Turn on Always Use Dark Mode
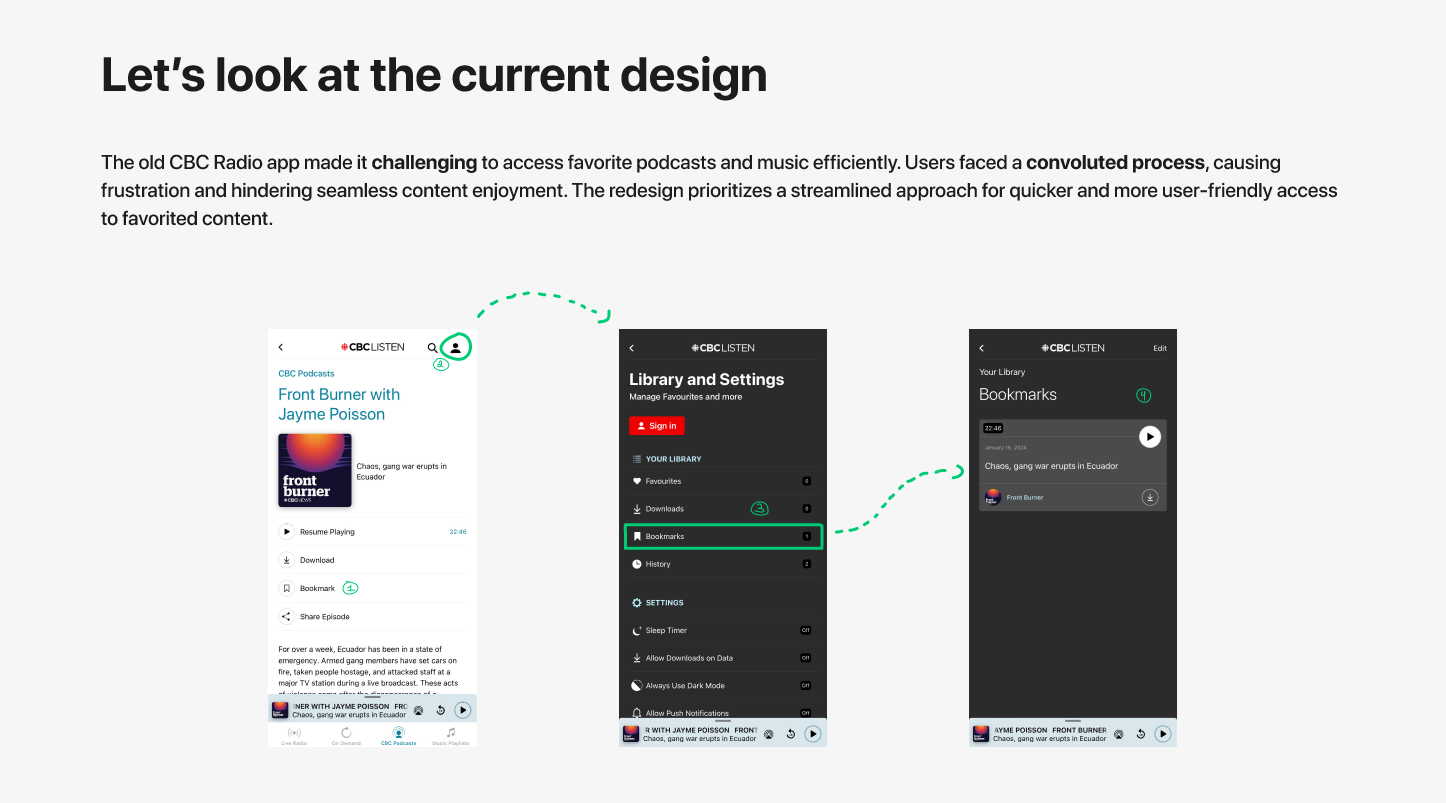Image resolution: width=1446 pixels, height=803 pixels. tap(805, 686)
